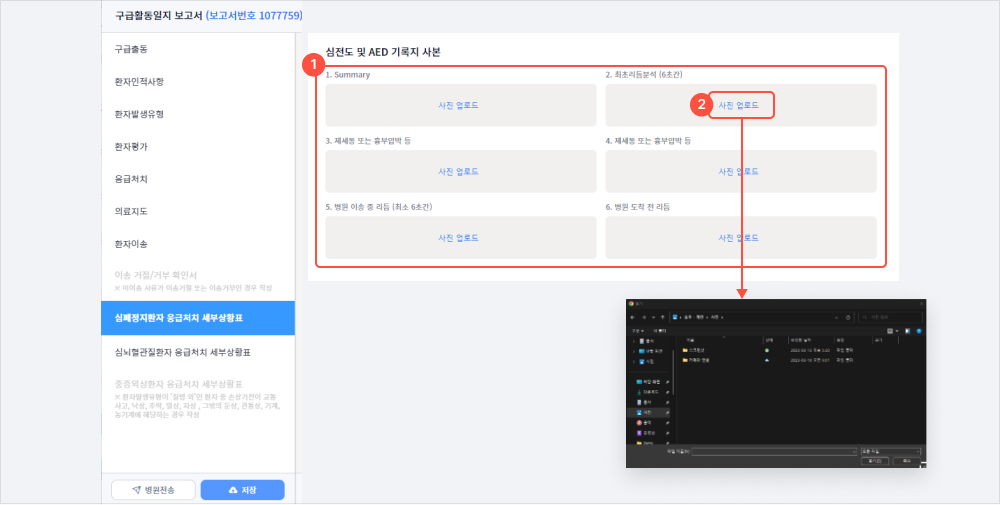
Task: Upload photo for 2. 최초리듬분석
Action: 739,105
